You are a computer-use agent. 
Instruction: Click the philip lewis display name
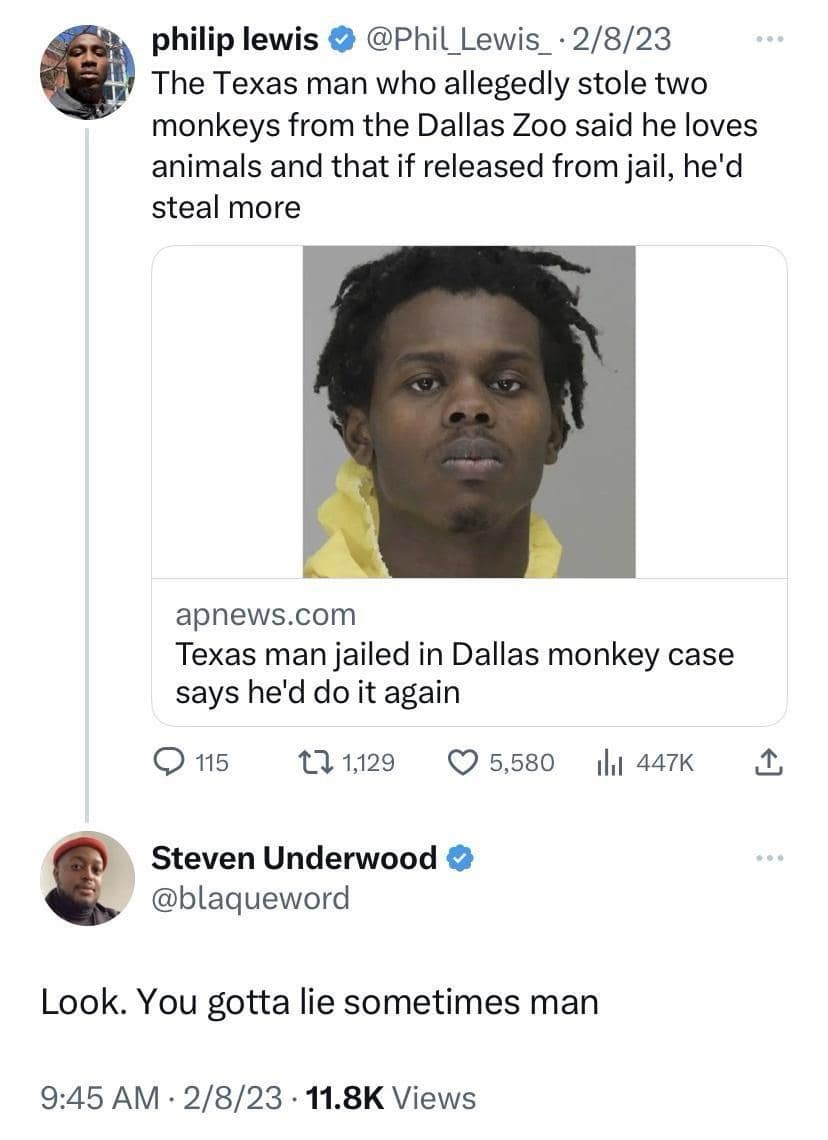pos(235,39)
